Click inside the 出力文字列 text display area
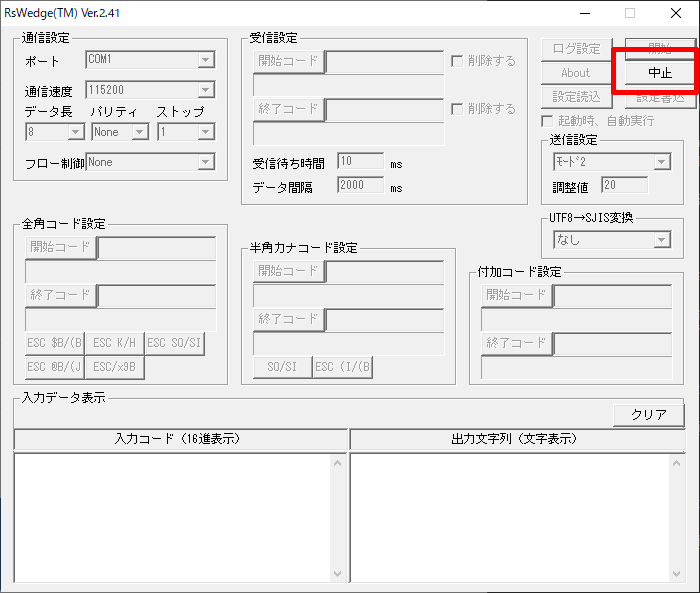The width and height of the screenshot is (700, 593). (x=510, y=518)
